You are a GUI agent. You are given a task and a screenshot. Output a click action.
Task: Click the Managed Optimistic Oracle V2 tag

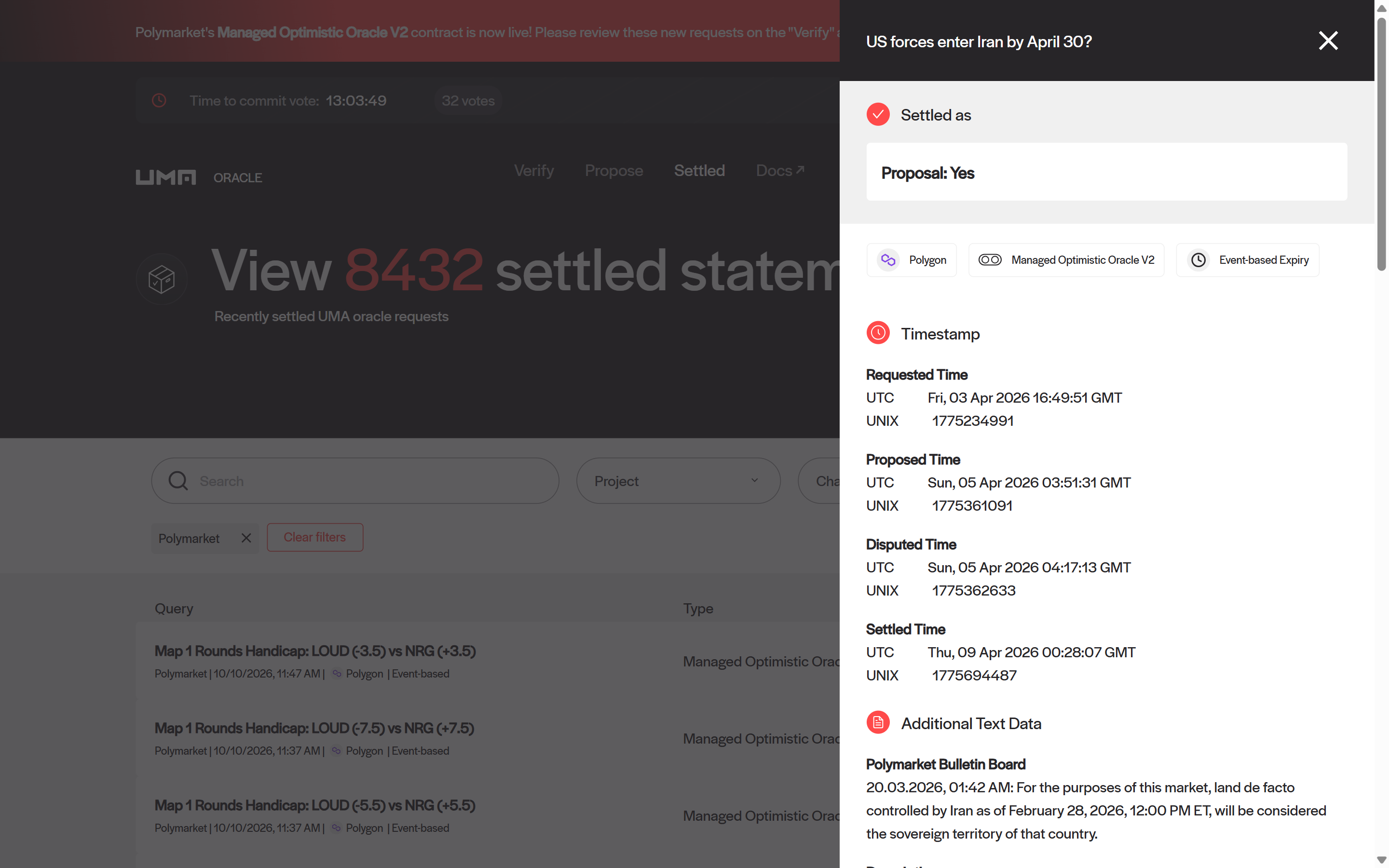[x=1066, y=260]
